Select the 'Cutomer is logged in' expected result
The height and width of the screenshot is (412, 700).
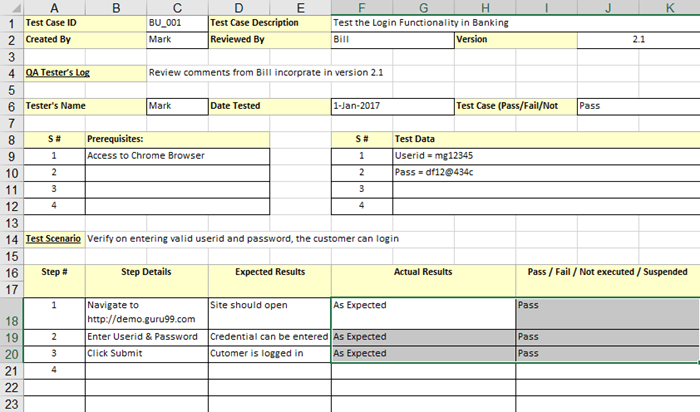point(268,353)
